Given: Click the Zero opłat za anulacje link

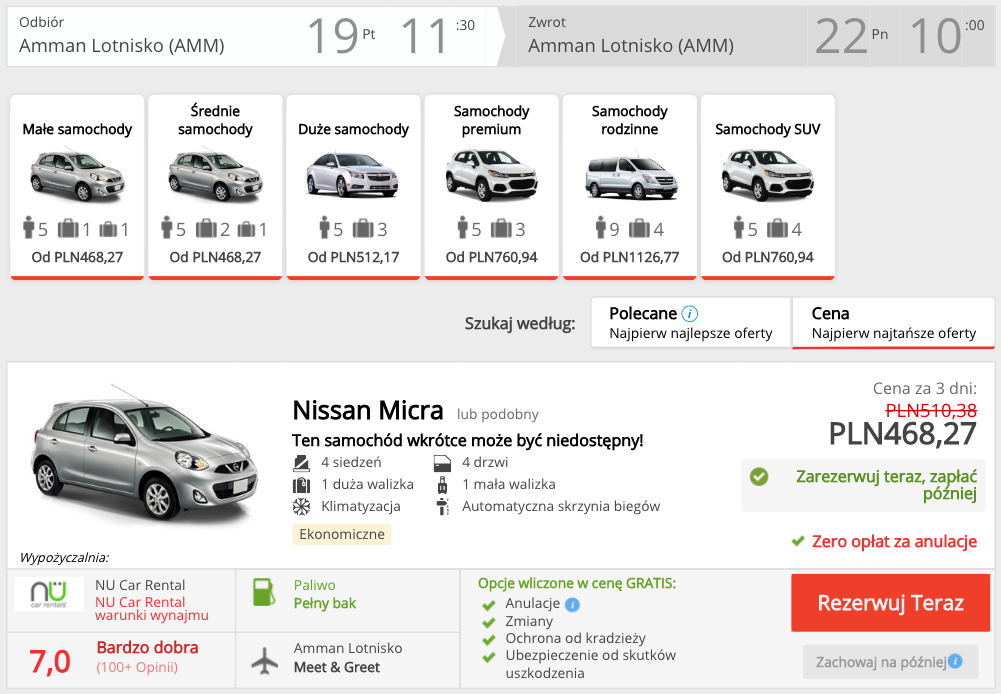Looking at the screenshot, I should pyautogui.click(x=894, y=541).
